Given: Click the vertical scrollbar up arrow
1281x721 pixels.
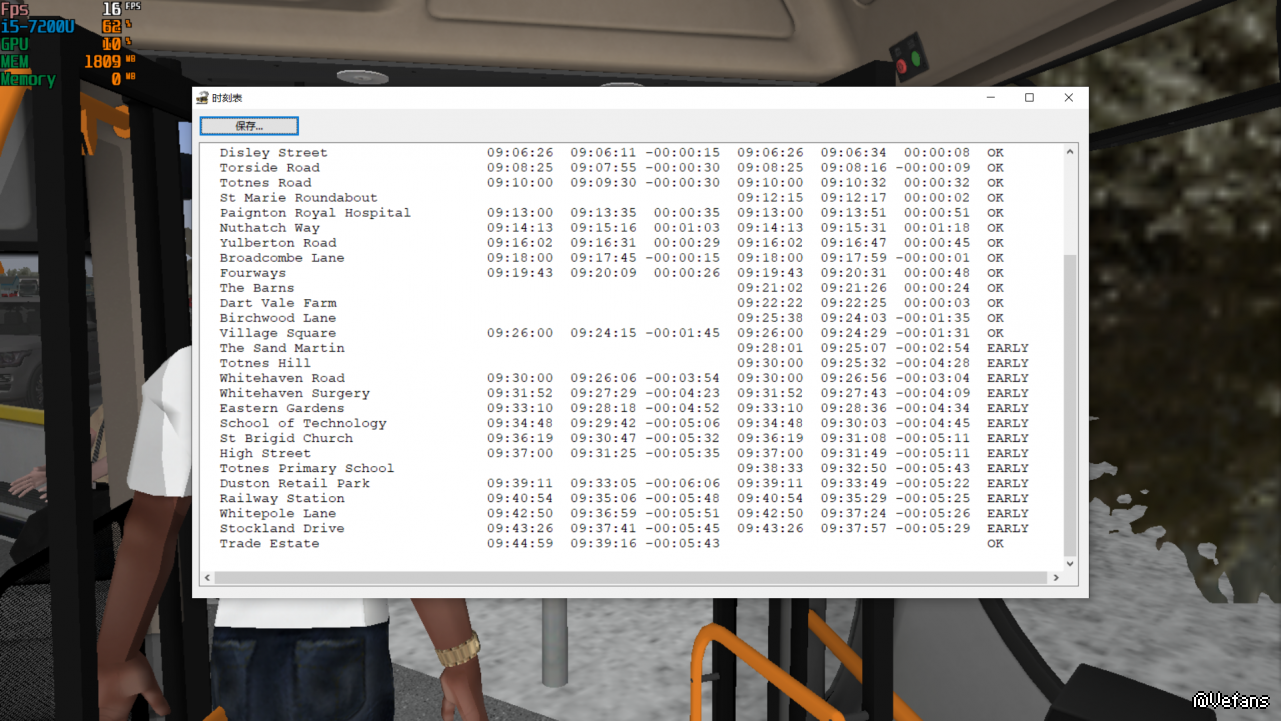Looking at the screenshot, I should [1070, 152].
